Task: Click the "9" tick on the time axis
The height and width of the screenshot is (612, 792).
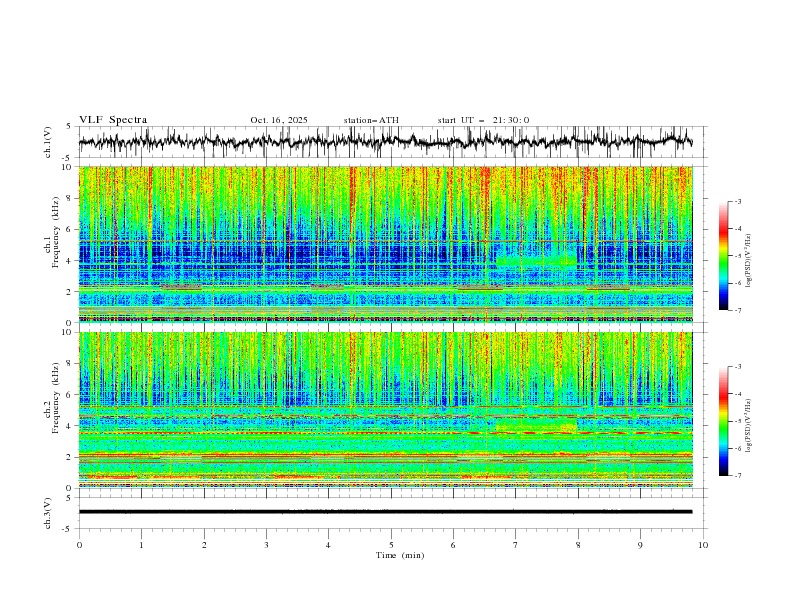Action: pos(640,545)
